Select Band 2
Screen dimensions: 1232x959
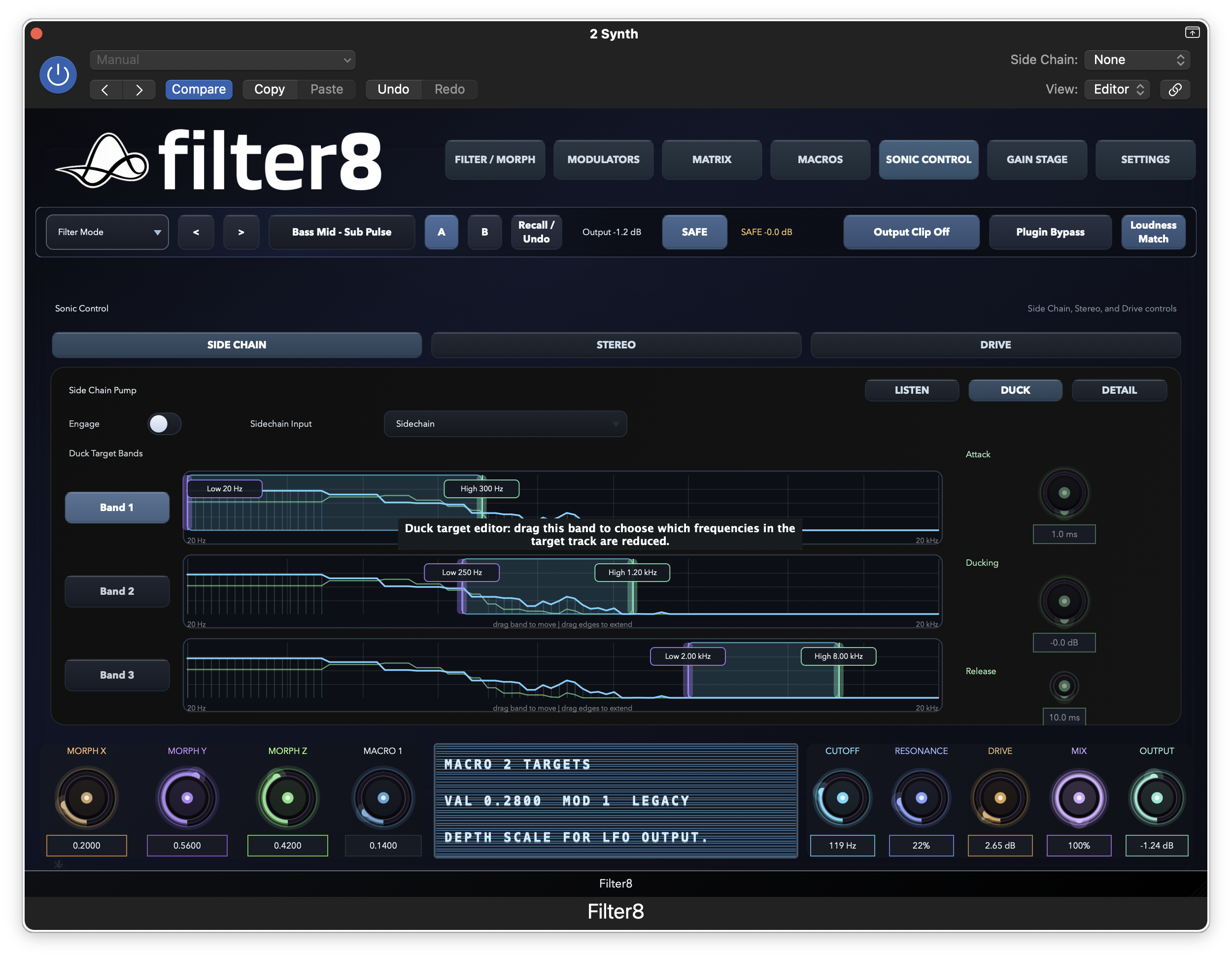click(117, 591)
